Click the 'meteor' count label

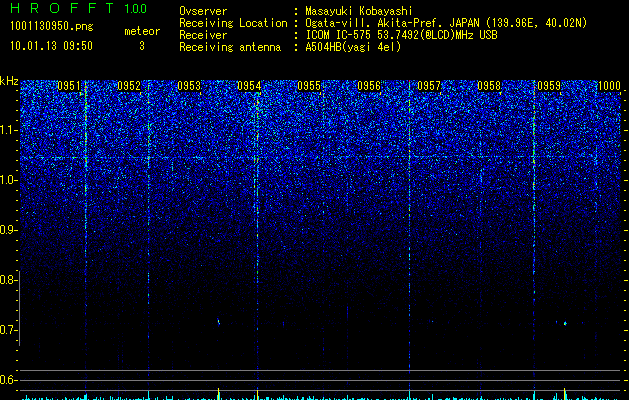(142, 31)
